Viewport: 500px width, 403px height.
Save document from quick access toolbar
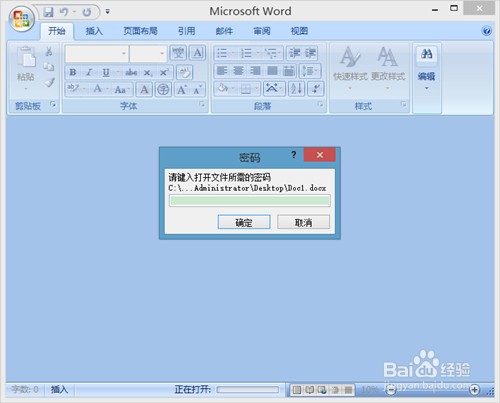(x=49, y=12)
